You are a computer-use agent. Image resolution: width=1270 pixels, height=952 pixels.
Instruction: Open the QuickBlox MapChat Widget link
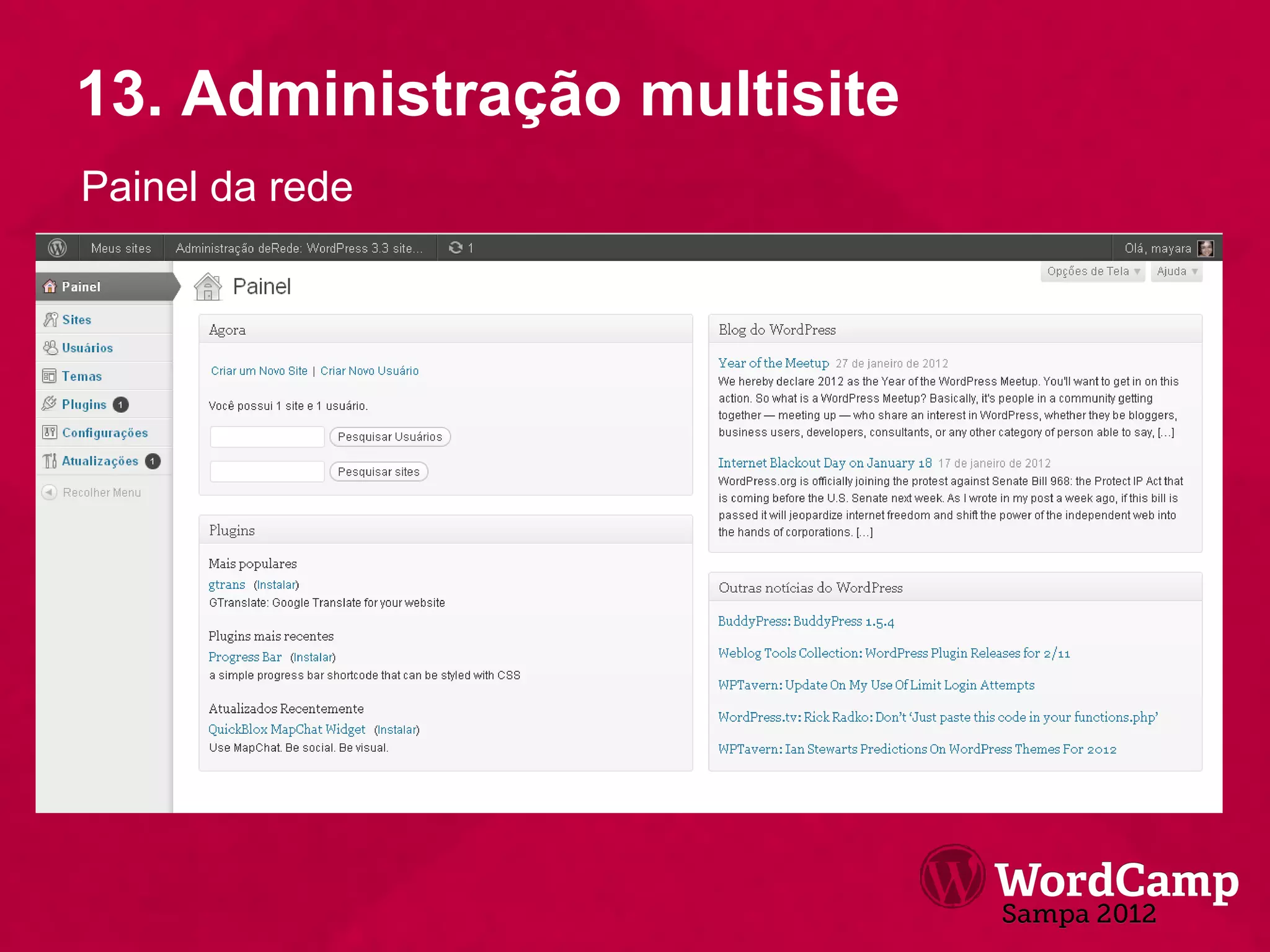click(x=287, y=729)
